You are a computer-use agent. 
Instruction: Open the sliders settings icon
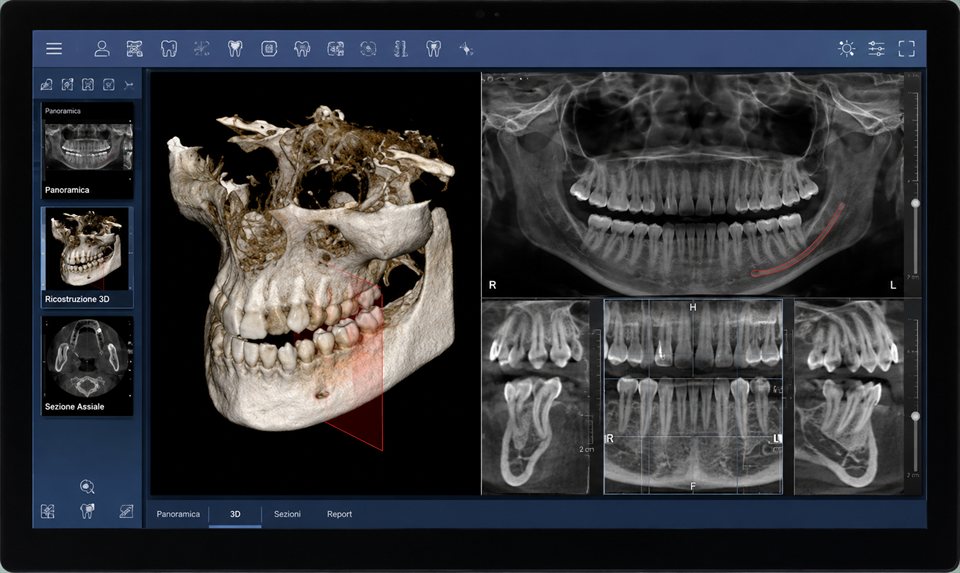point(876,48)
